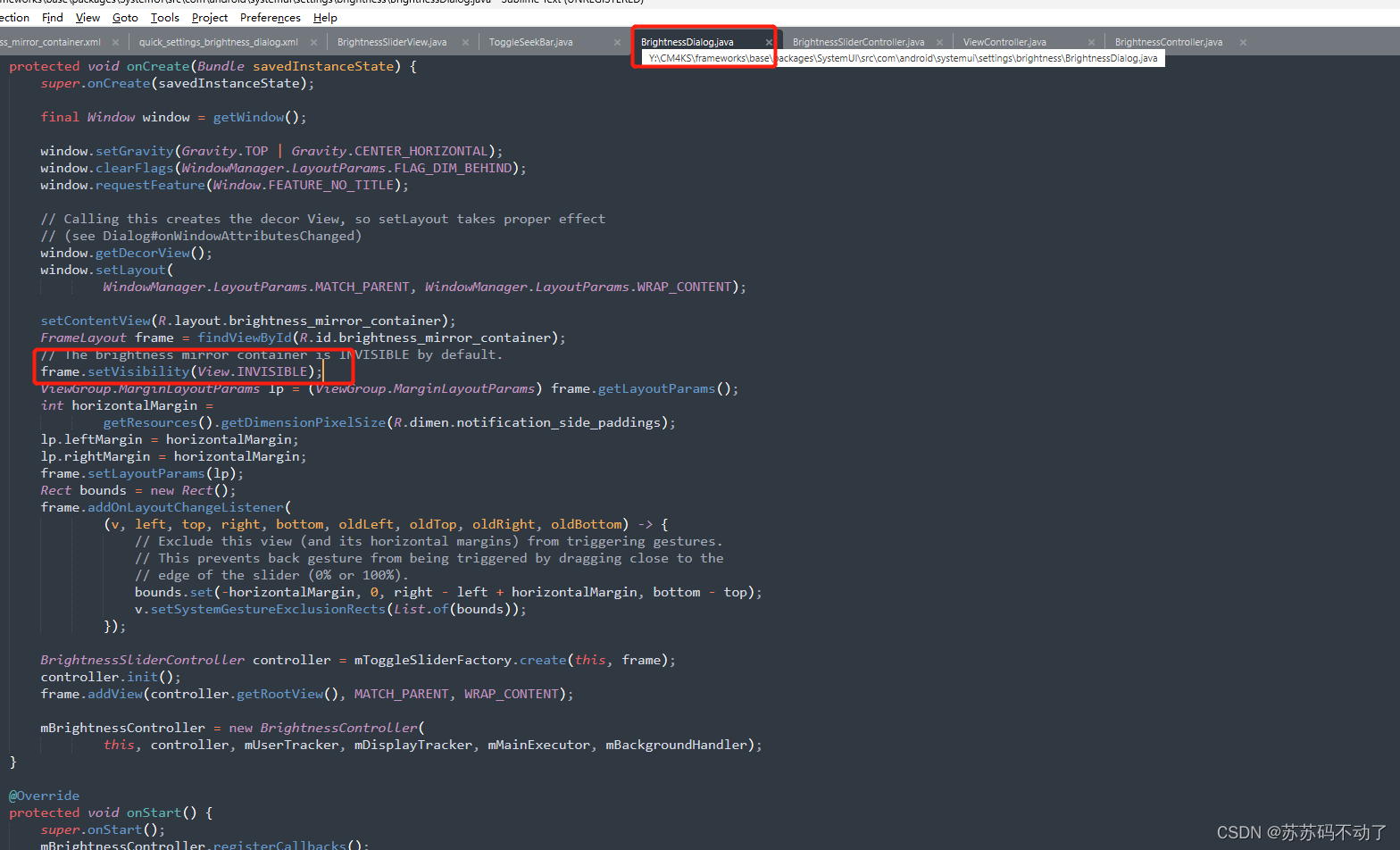Viewport: 1400px width, 850px height.
Task: Click 'CENTER_HORIZONTAL' in setGravity line
Action: point(421,151)
